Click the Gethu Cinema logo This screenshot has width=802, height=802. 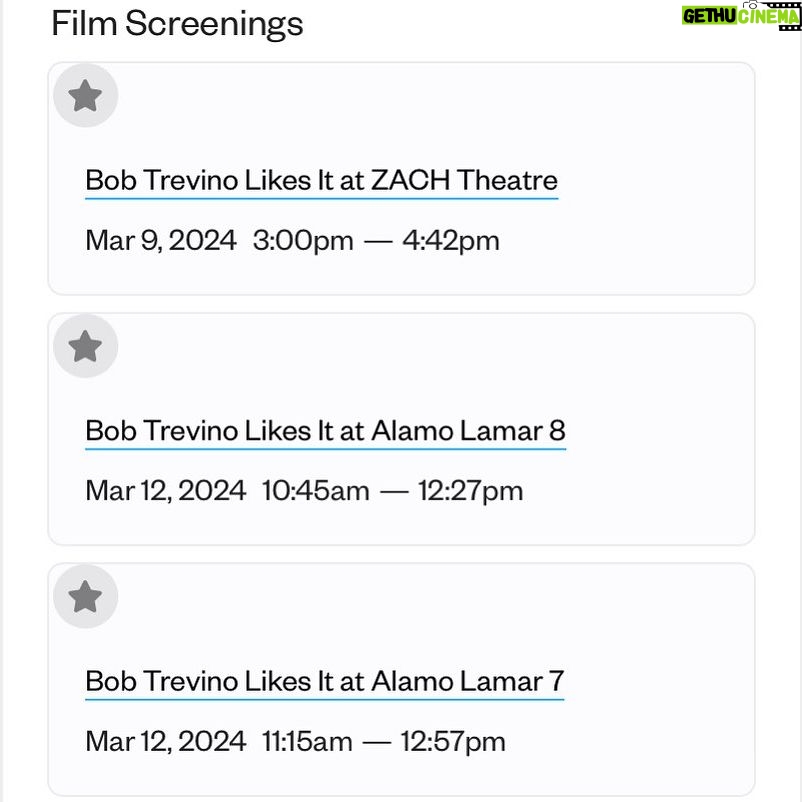click(x=741, y=16)
